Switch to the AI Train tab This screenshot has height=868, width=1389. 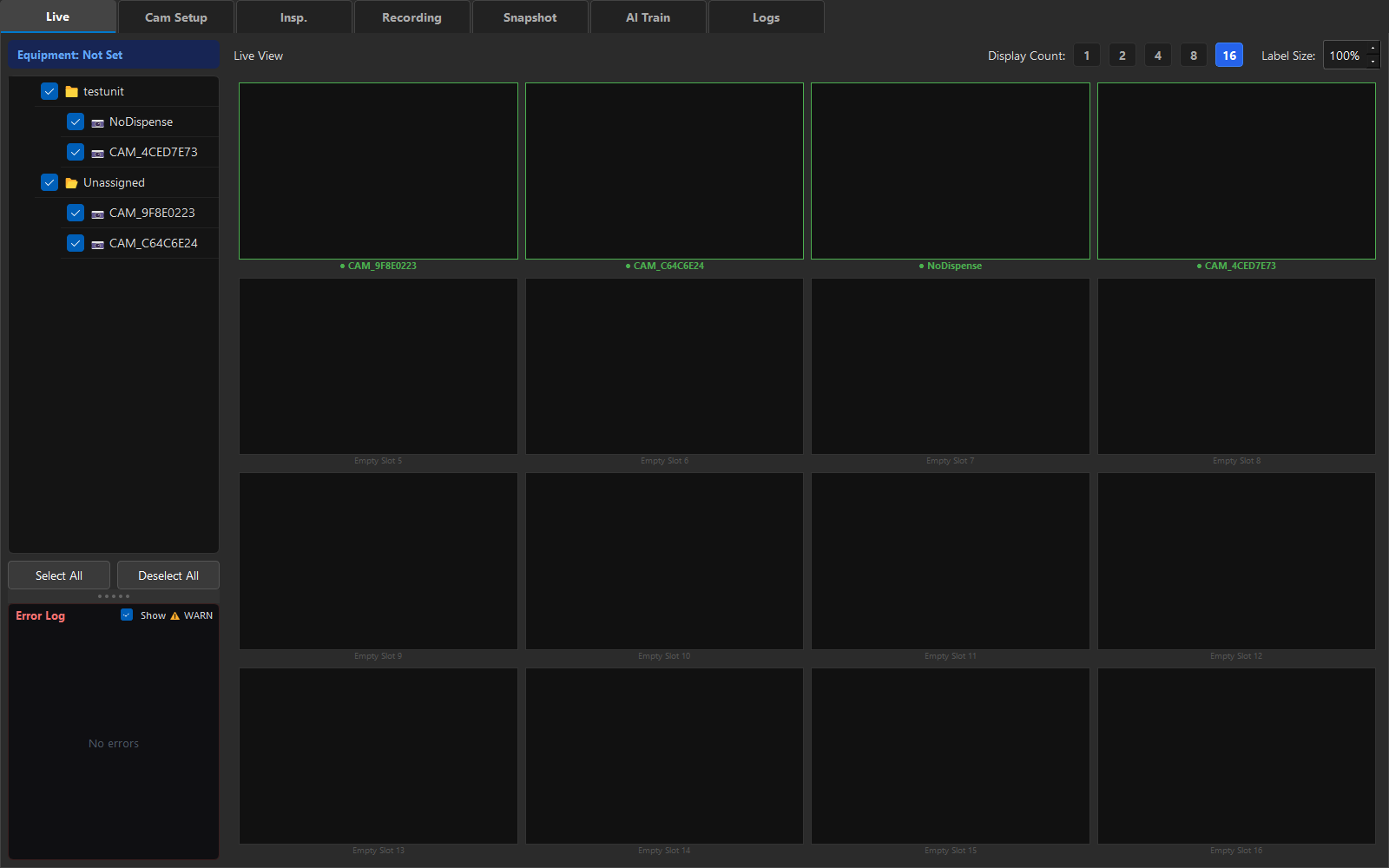pos(648,17)
